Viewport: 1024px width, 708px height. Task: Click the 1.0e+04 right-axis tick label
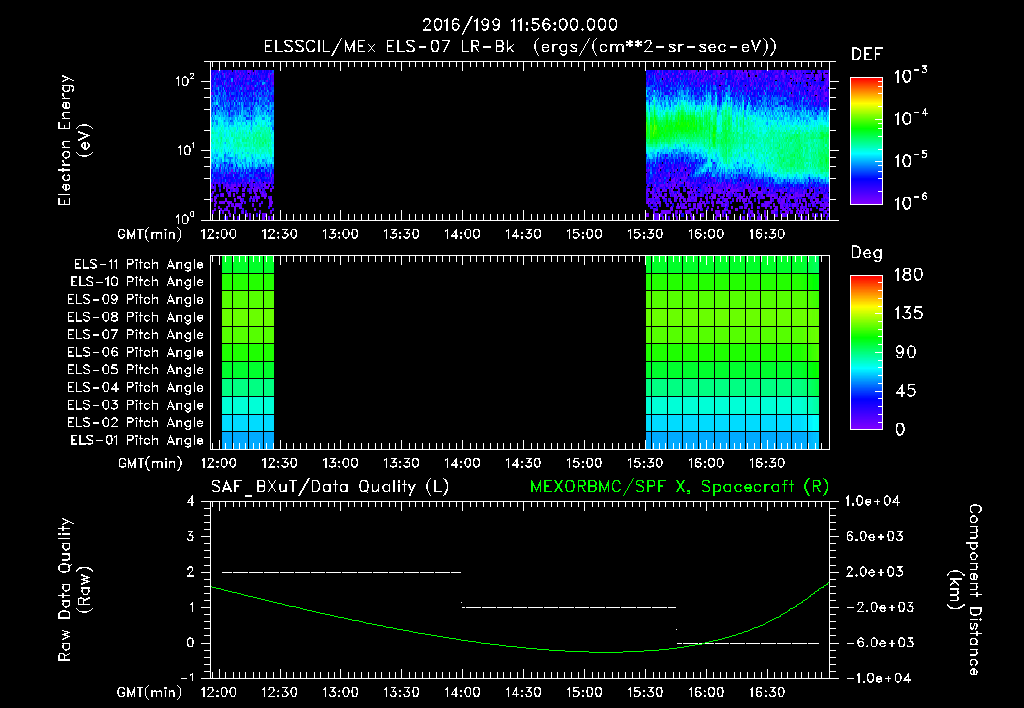872,501
